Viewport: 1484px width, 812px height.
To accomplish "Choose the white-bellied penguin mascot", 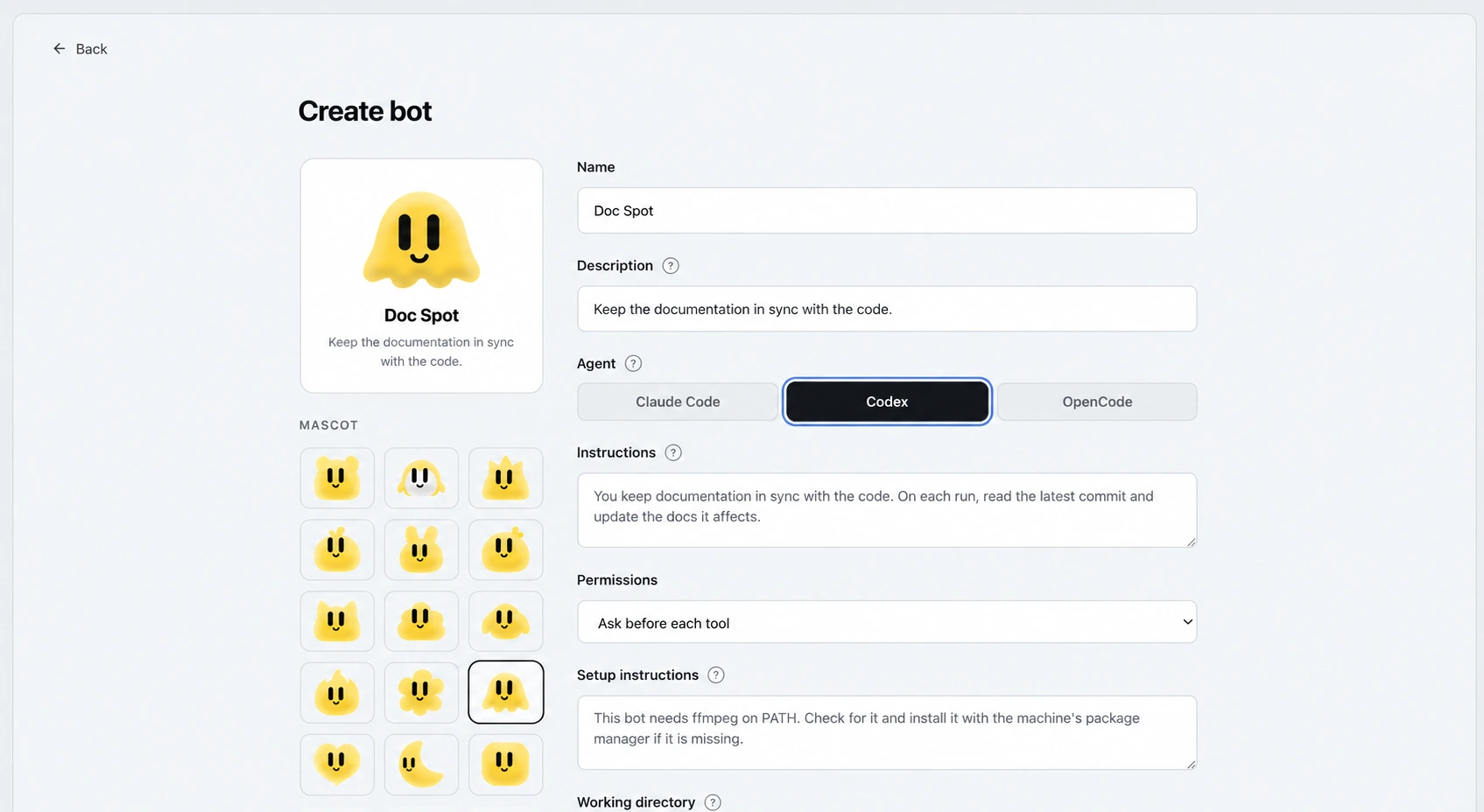I will (421, 479).
